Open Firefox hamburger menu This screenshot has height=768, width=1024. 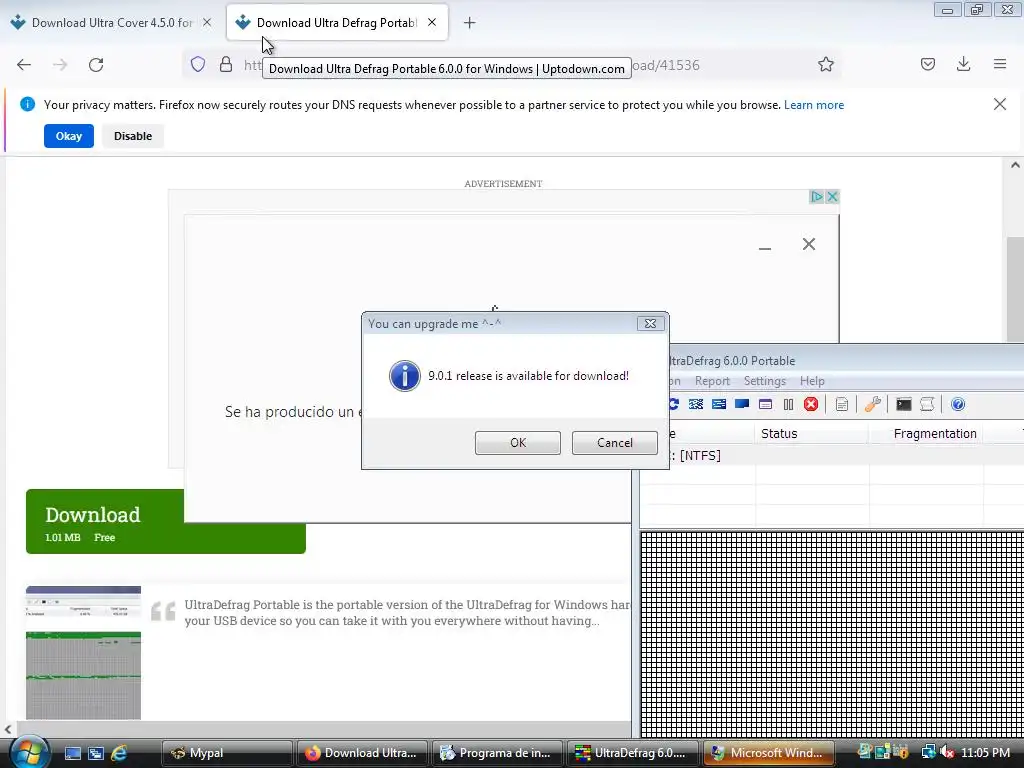tap(1000, 64)
